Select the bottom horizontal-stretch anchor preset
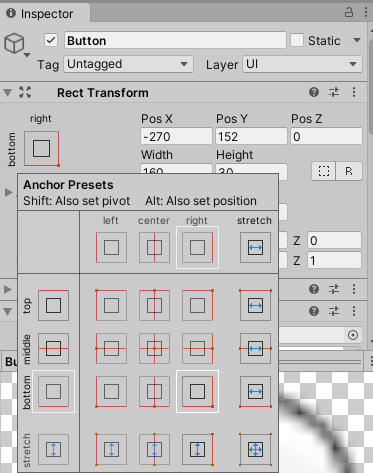Screen dimensions: 373x473 [x=255, y=391]
